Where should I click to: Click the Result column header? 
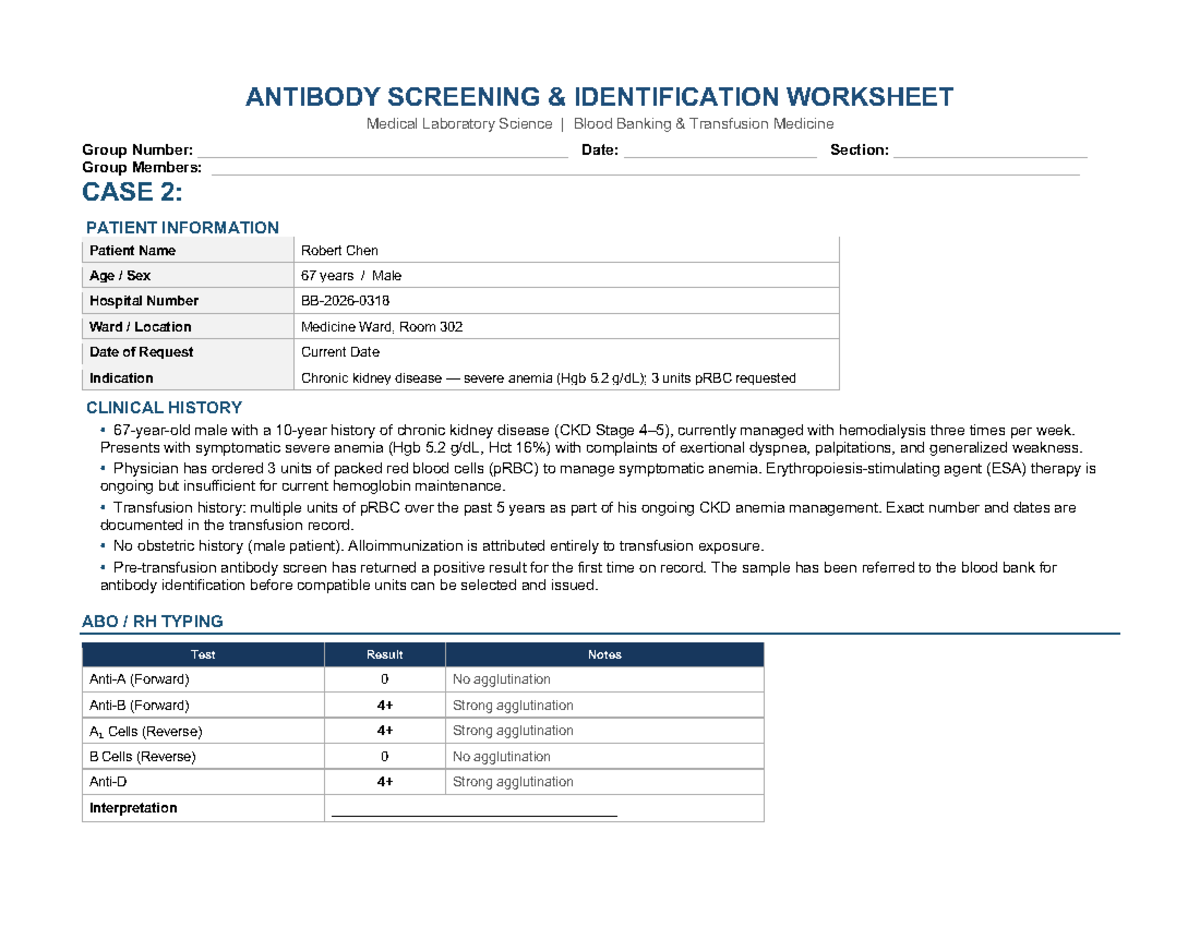385,655
